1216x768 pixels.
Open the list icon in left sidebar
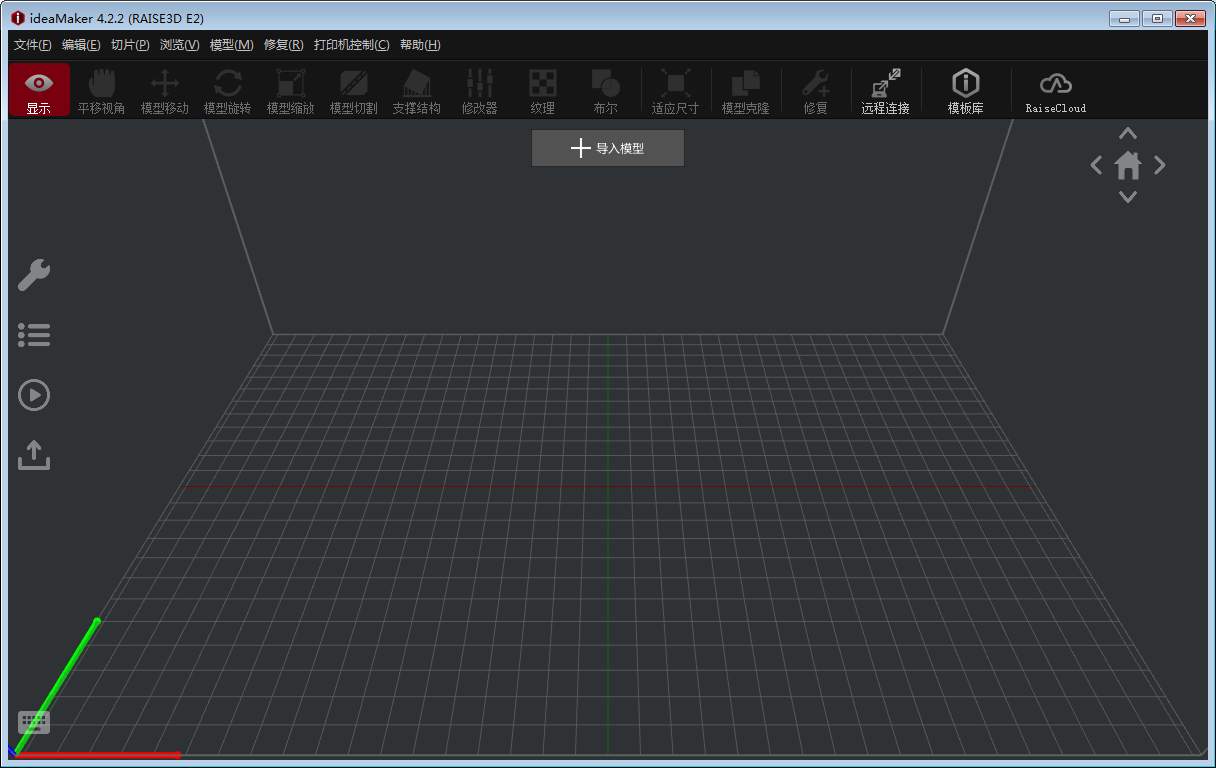pyautogui.click(x=34, y=335)
